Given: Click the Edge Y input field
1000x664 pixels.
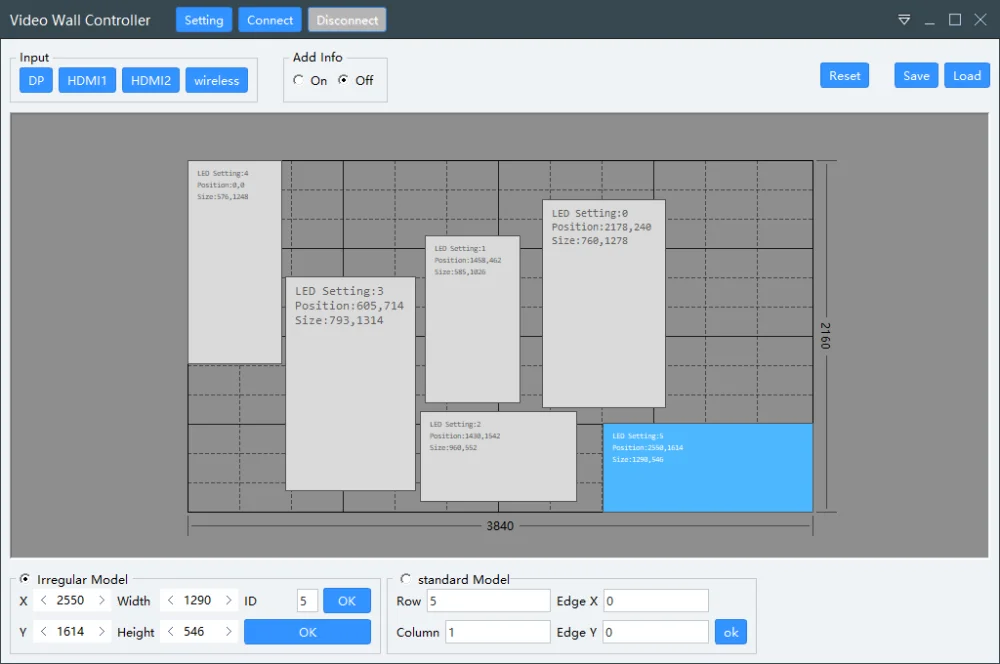Looking at the screenshot, I should click(x=656, y=632).
